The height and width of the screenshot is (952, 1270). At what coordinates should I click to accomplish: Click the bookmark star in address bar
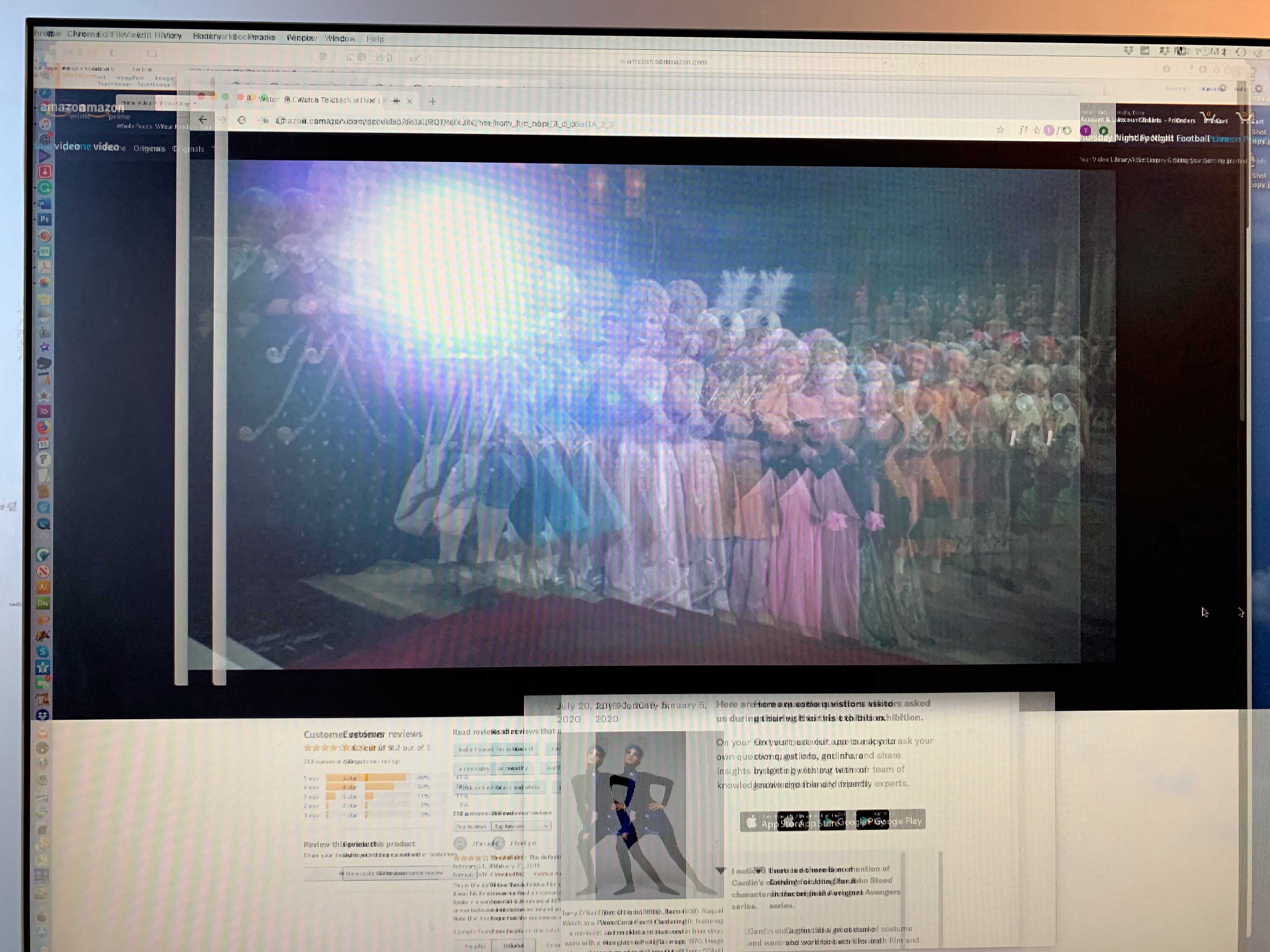click(x=1000, y=130)
